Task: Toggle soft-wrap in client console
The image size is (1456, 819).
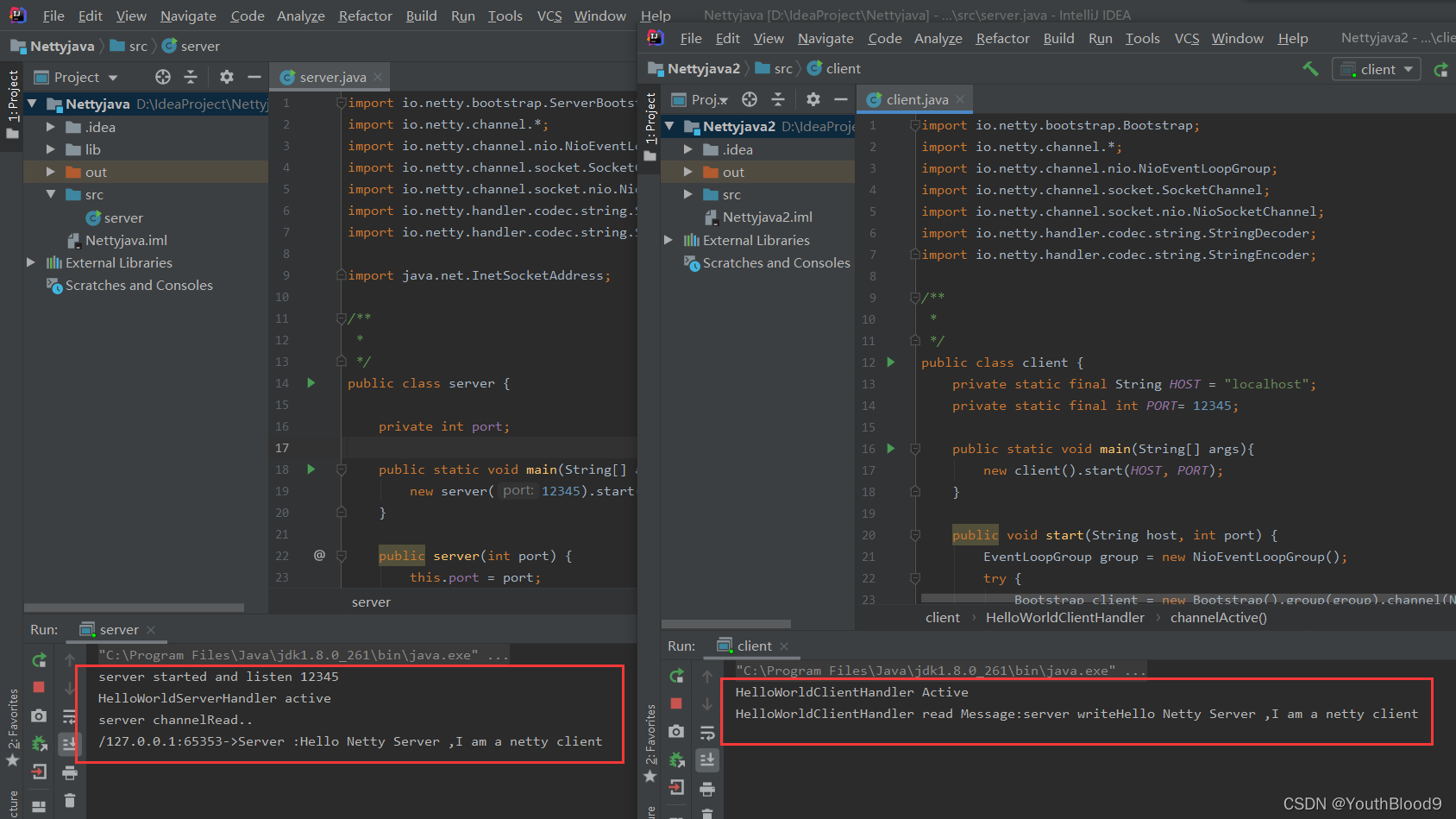Action: click(707, 733)
